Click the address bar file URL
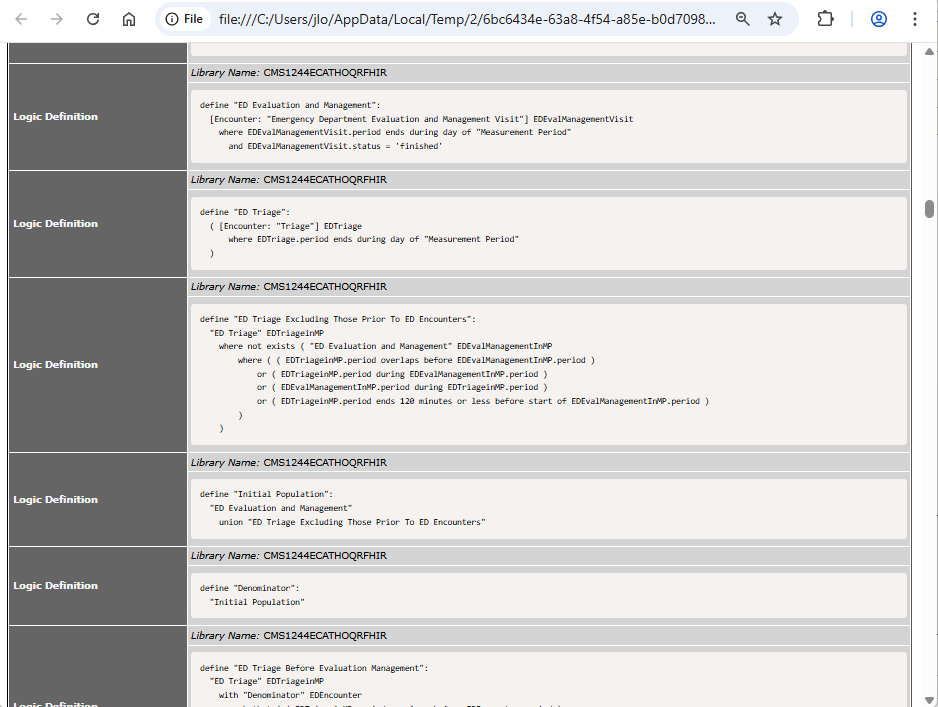 tap(467, 19)
